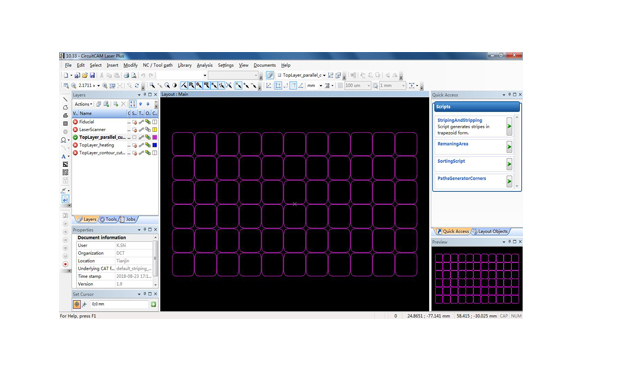
Task: Click the Print preview icon
Action: [x=133, y=75]
